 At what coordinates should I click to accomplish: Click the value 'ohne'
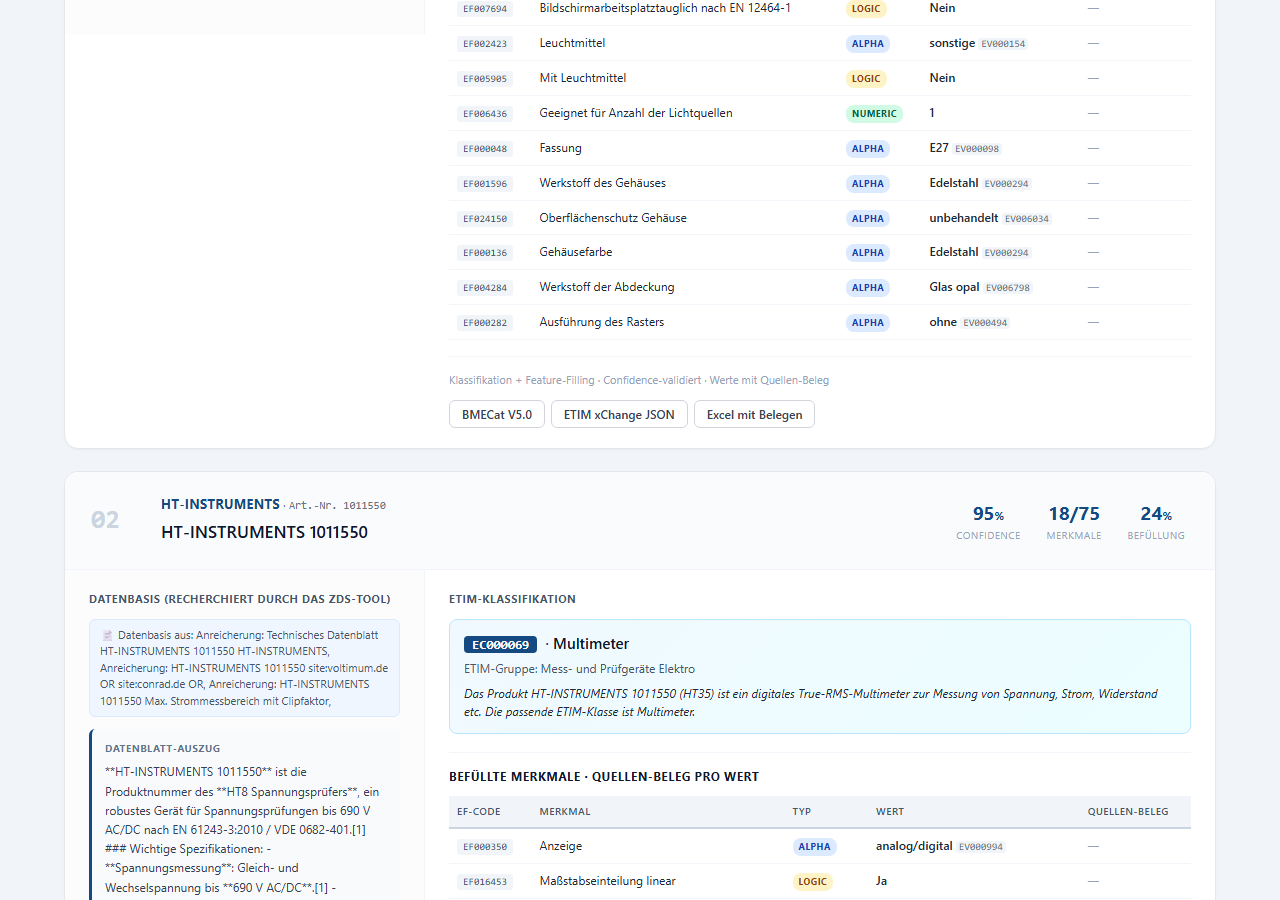943,322
